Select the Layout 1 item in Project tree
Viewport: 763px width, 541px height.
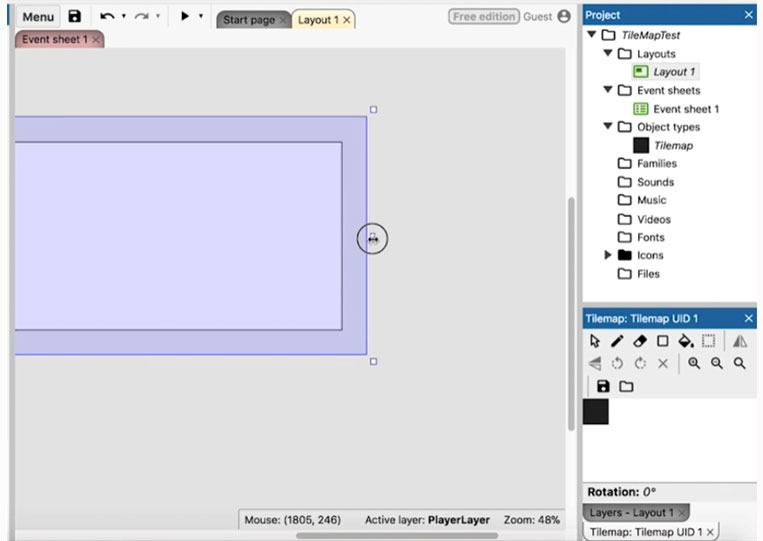(x=665, y=72)
